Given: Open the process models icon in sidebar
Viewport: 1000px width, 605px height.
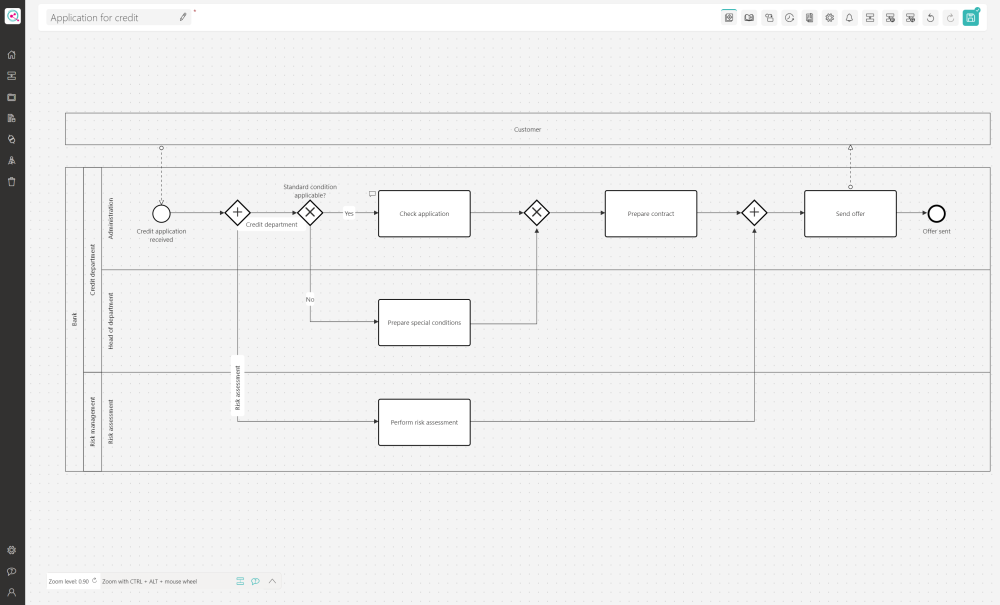Looking at the screenshot, I should point(11,76).
